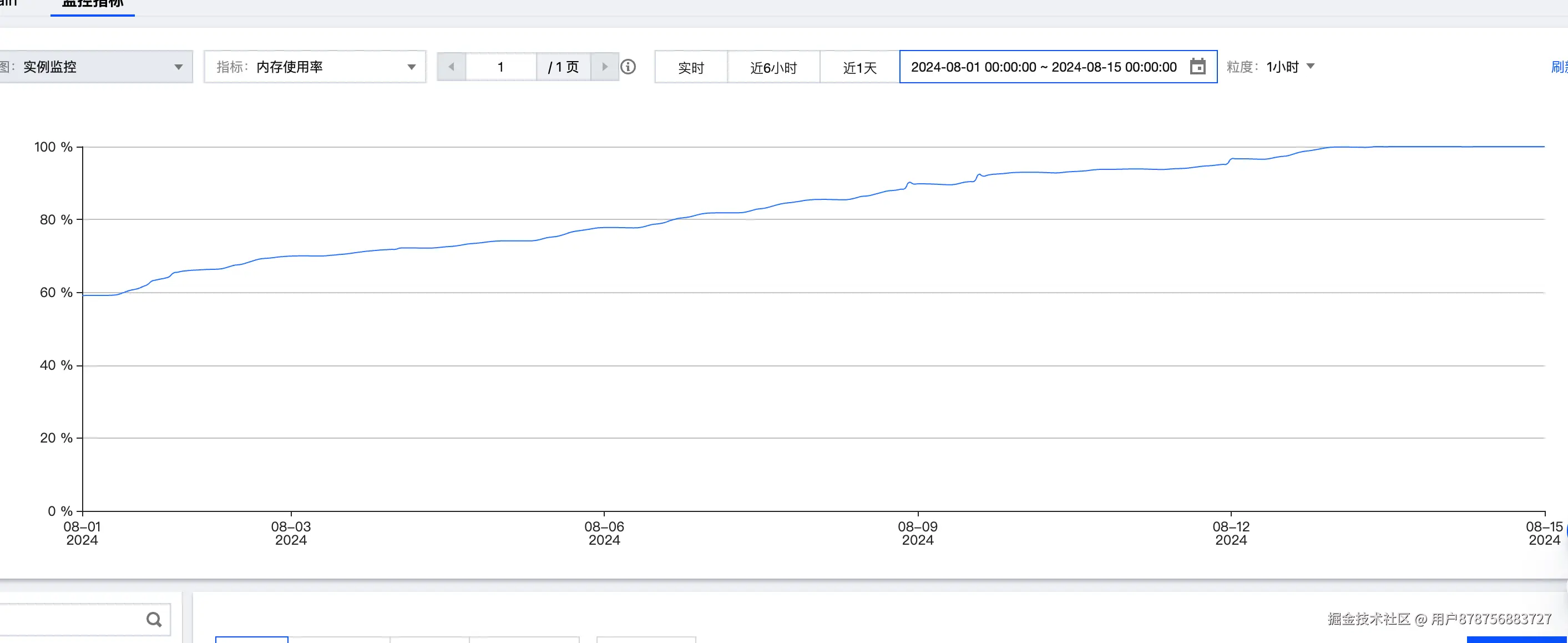
Task: Select the 近1天 time range
Action: tap(859, 68)
